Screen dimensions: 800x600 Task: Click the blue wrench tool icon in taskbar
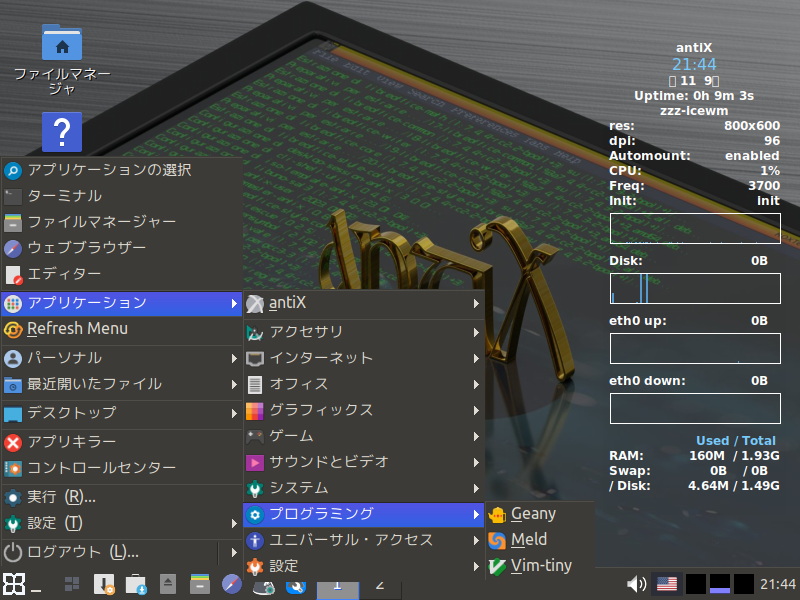pyautogui.click(x=295, y=587)
